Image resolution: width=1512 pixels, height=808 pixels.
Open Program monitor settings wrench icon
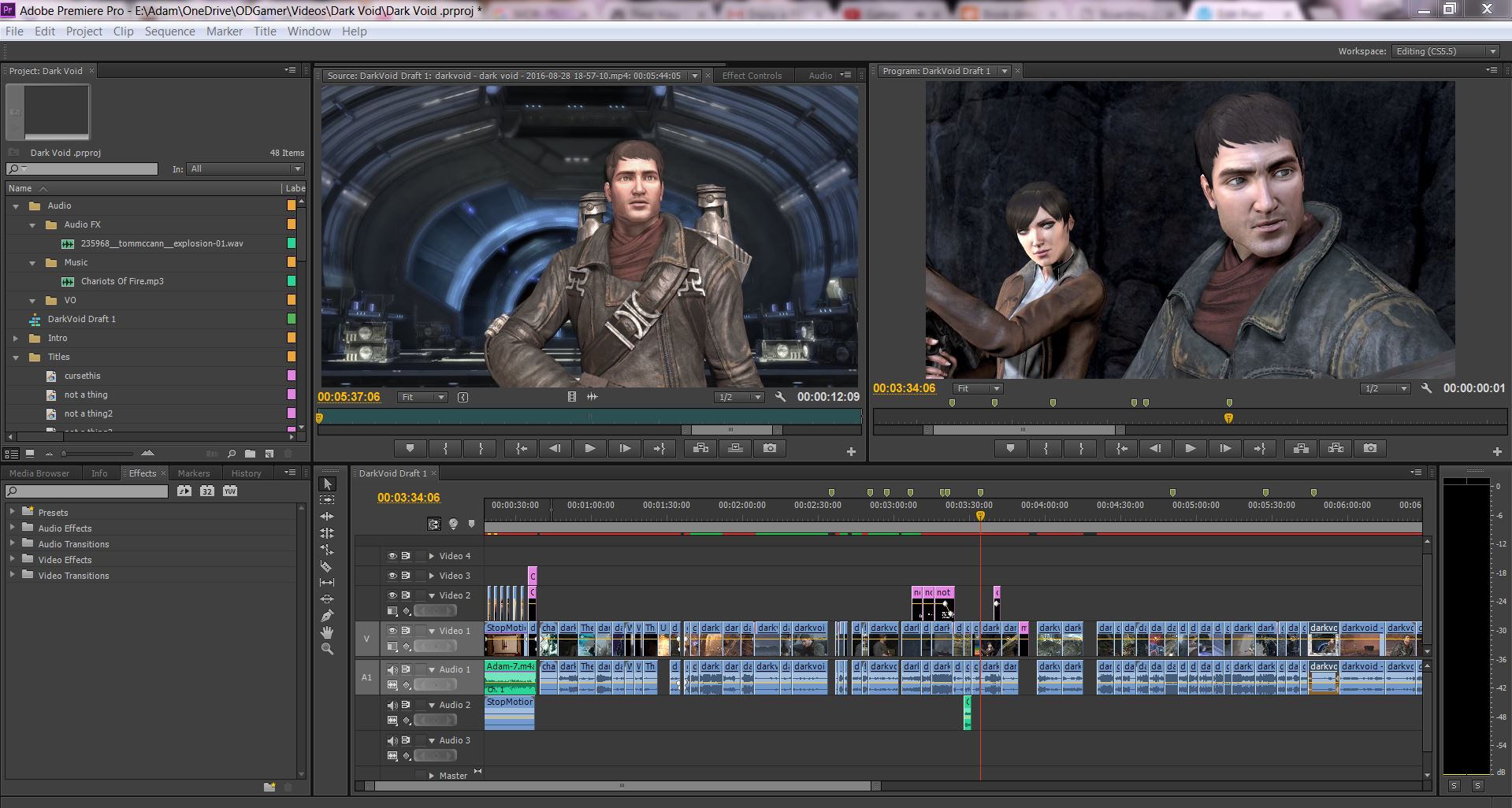(x=1426, y=388)
